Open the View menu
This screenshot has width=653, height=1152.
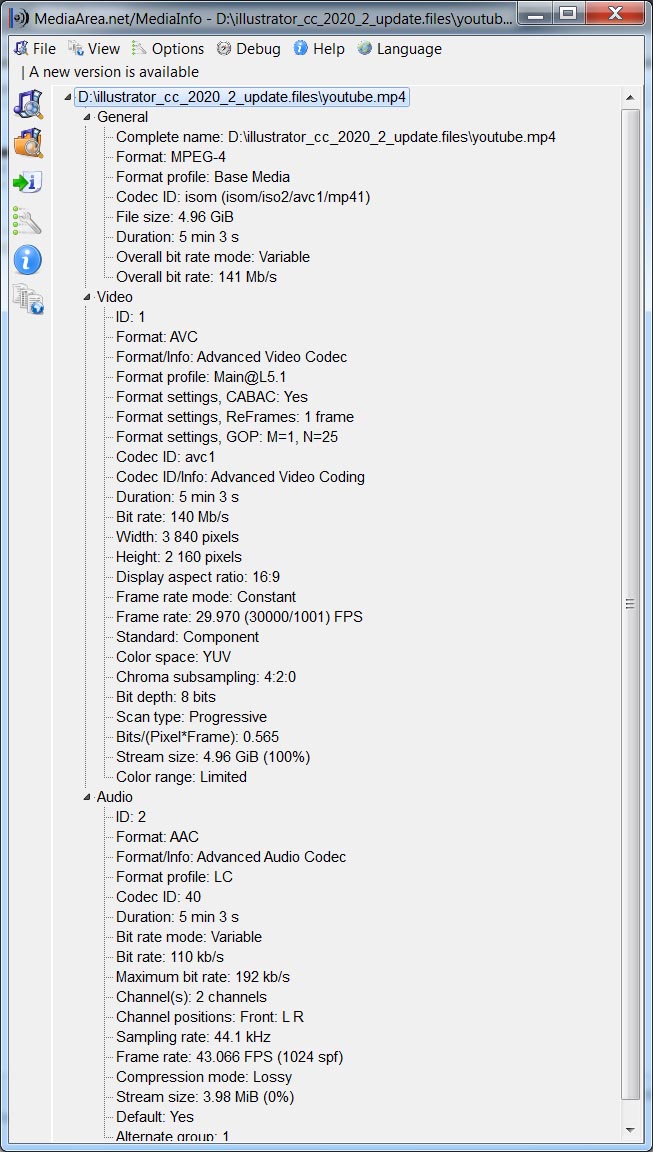pyautogui.click(x=93, y=49)
